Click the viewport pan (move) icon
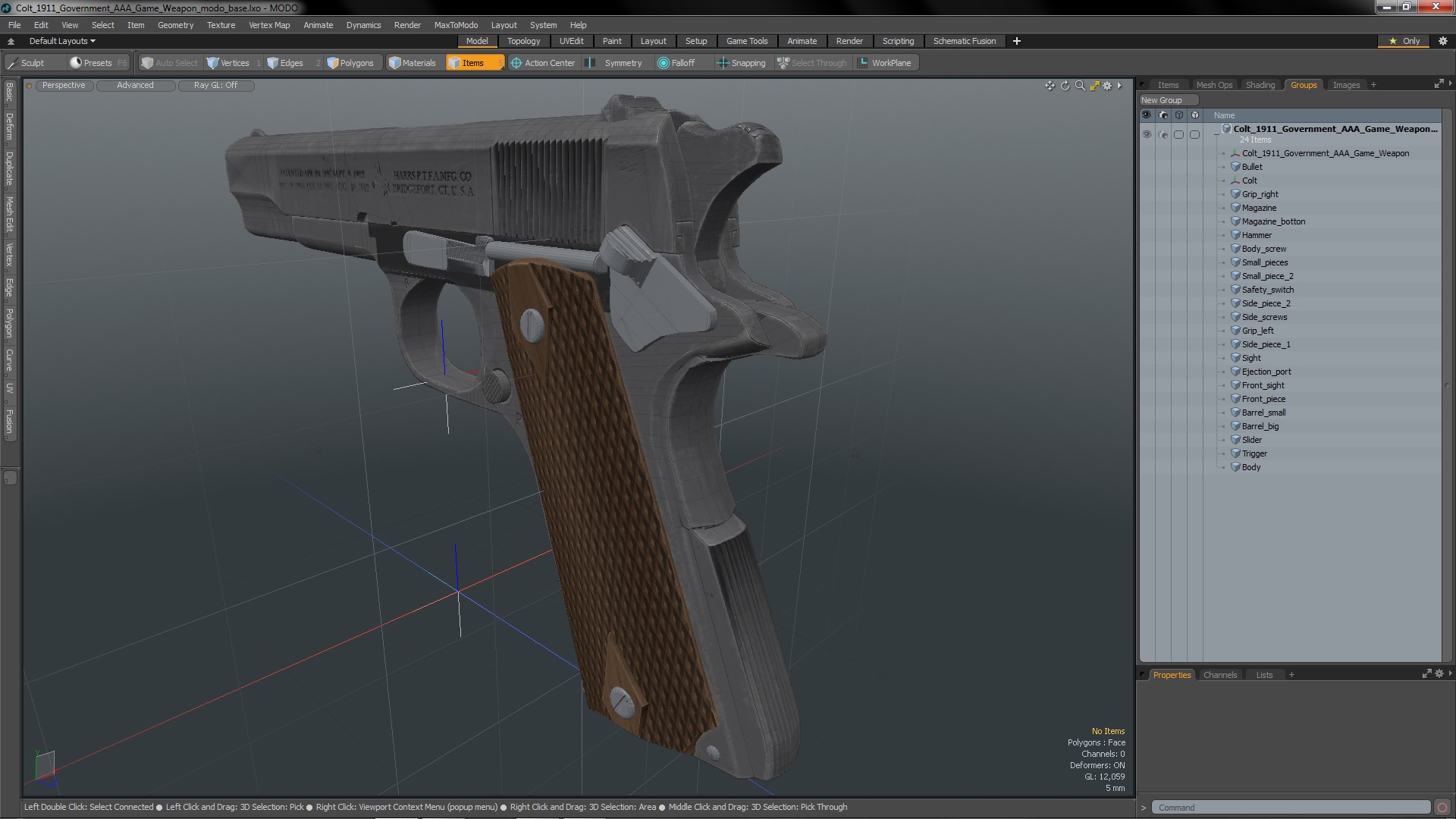Image resolution: width=1456 pixels, height=819 pixels. coord(1050,86)
